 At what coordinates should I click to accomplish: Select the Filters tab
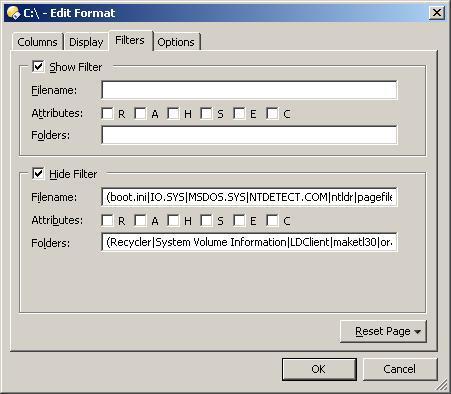(x=130, y=40)
